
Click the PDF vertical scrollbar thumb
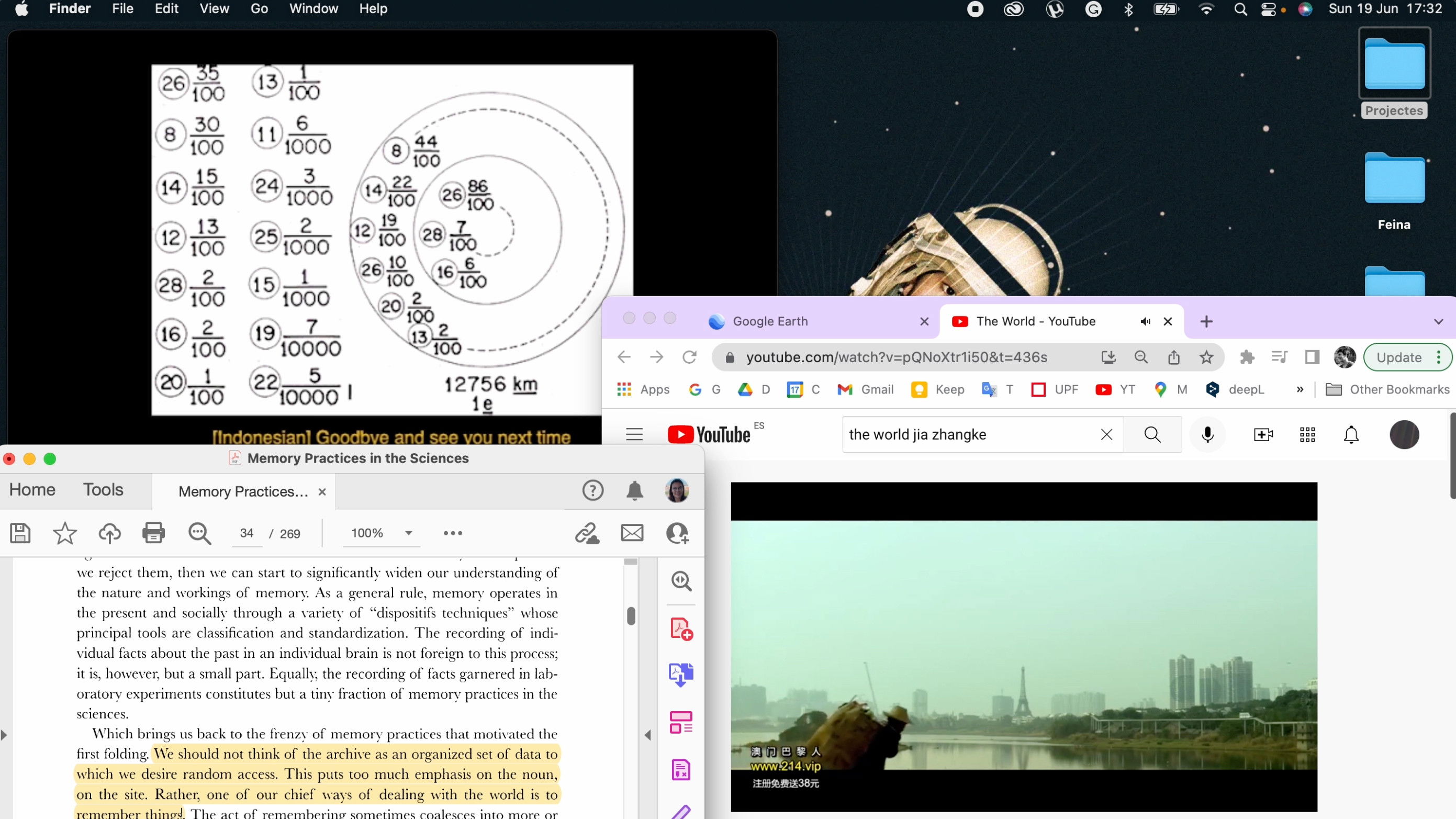[631, 615]
